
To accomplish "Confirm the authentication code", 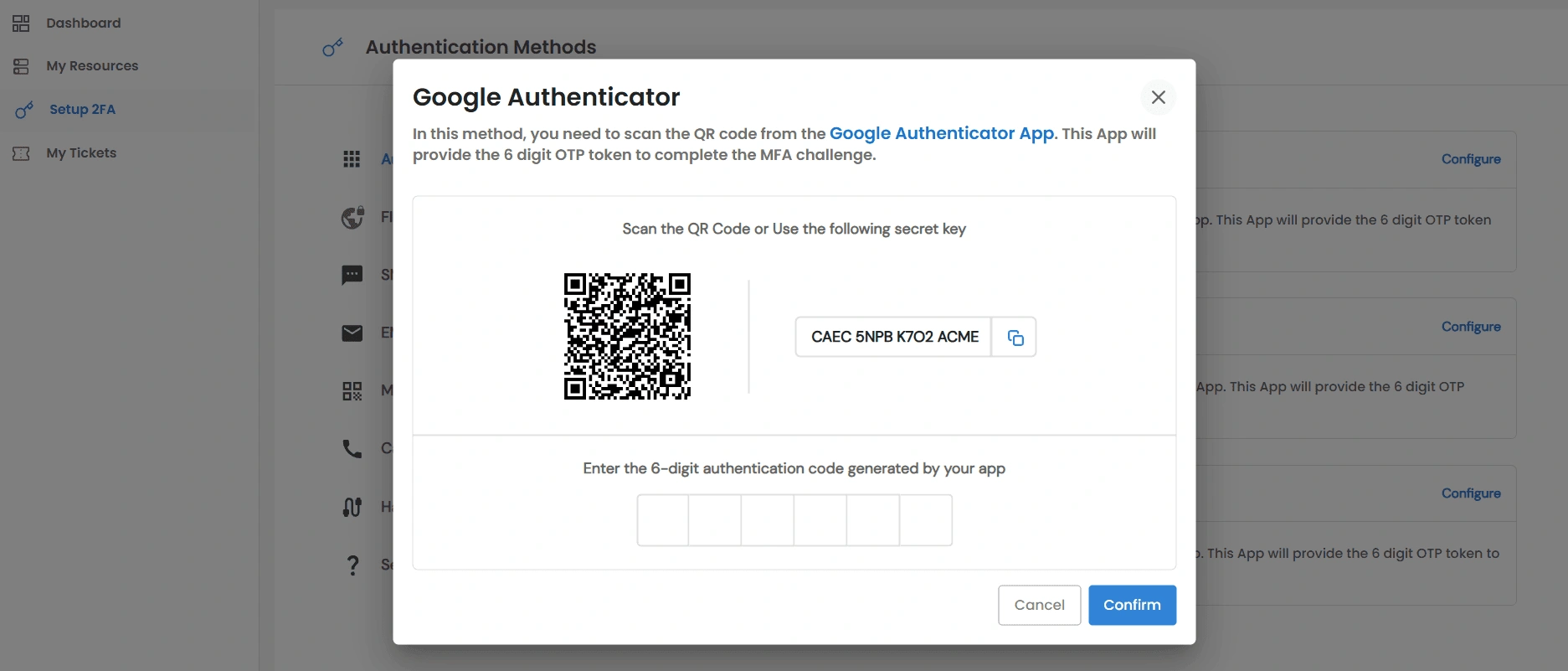I will 1132,605.
